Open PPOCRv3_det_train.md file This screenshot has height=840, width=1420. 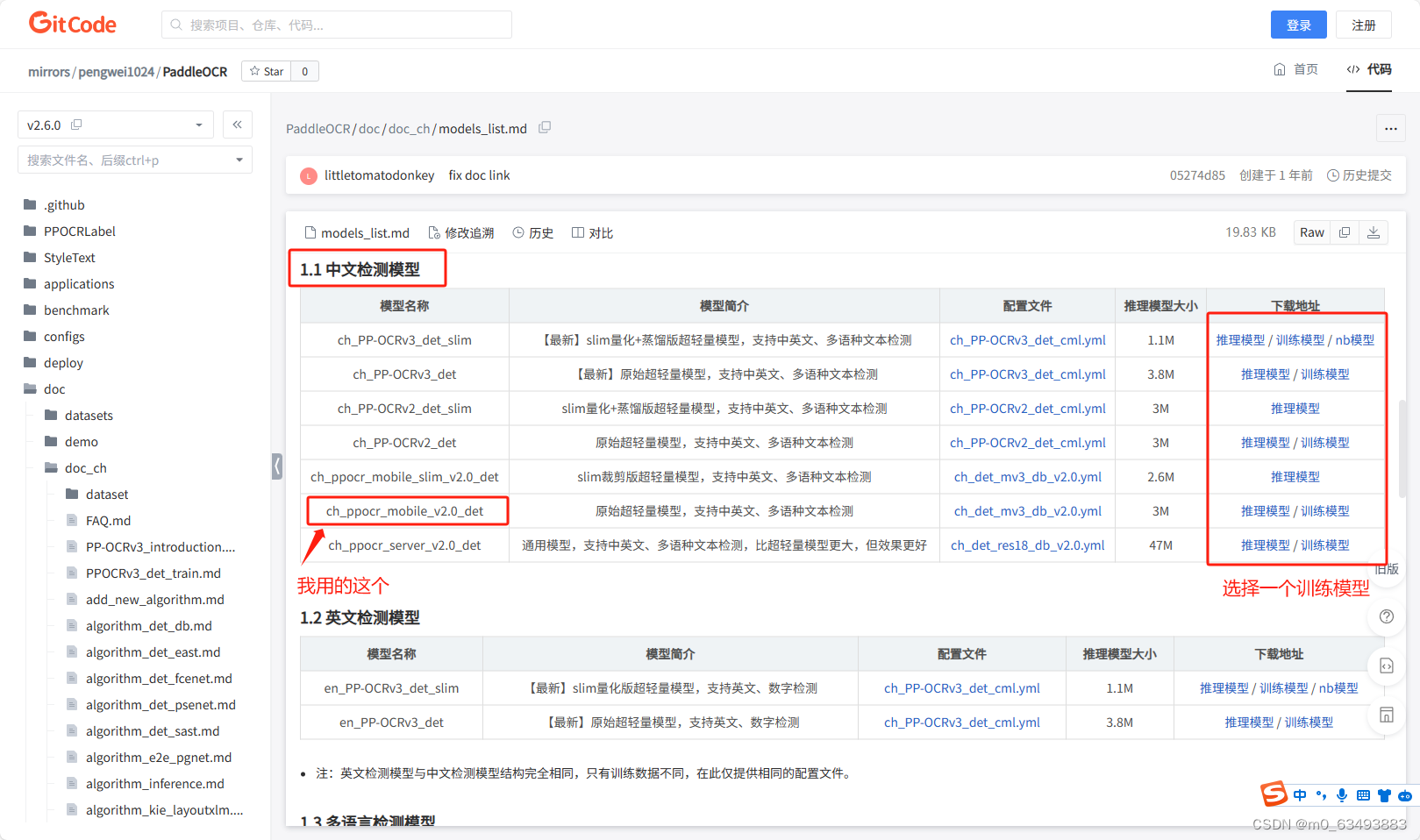[153, 573]
